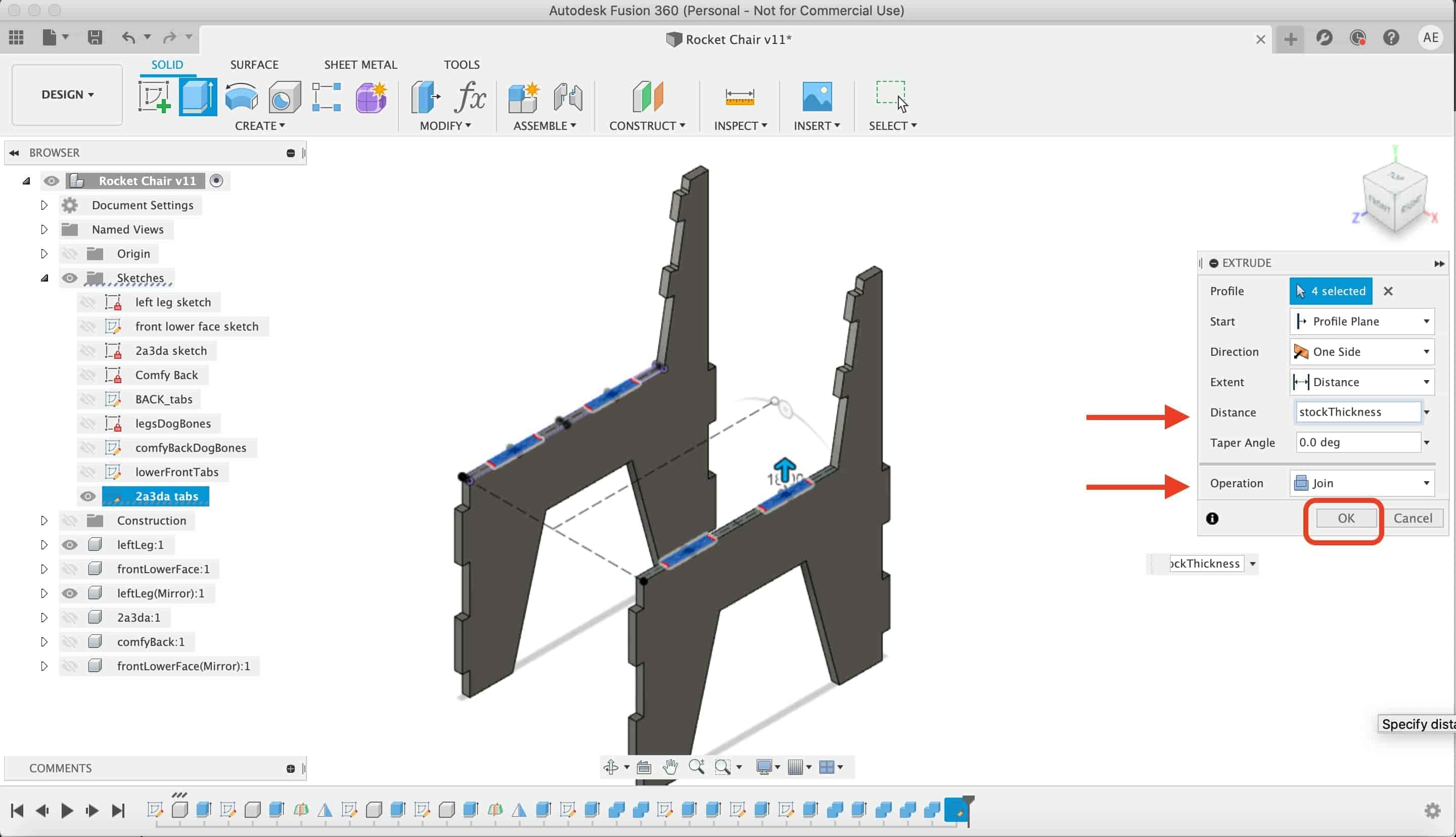
Task: Click the Save icon
Action: click(95, 38)
